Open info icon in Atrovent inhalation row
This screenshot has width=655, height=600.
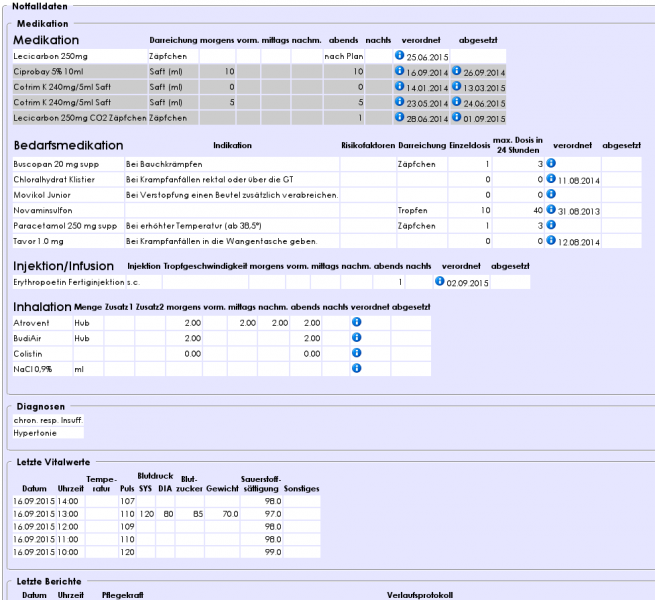(x=356, y=322)
